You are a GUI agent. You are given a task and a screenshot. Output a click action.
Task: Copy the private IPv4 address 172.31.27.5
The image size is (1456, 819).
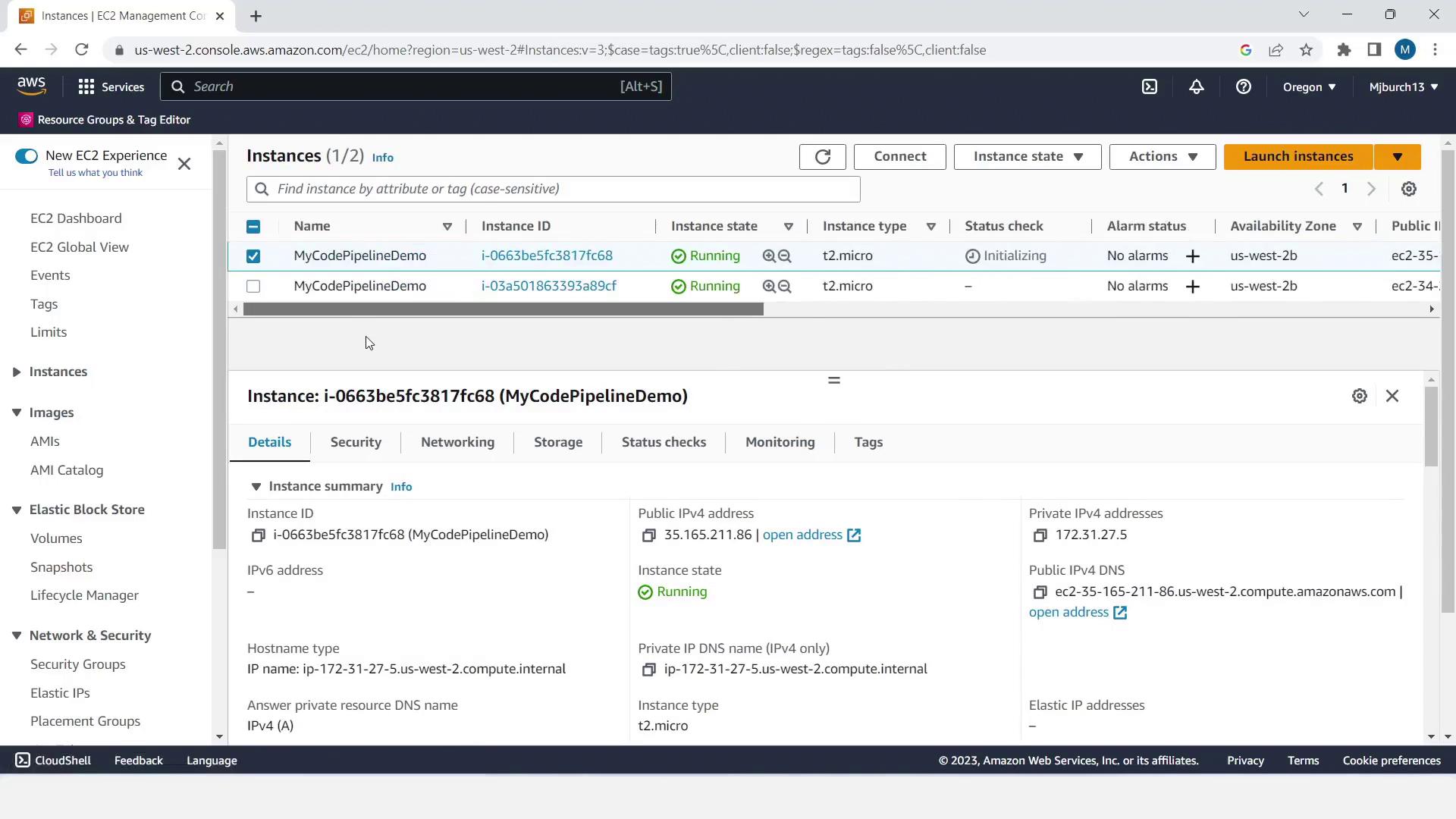point(1040,535)
